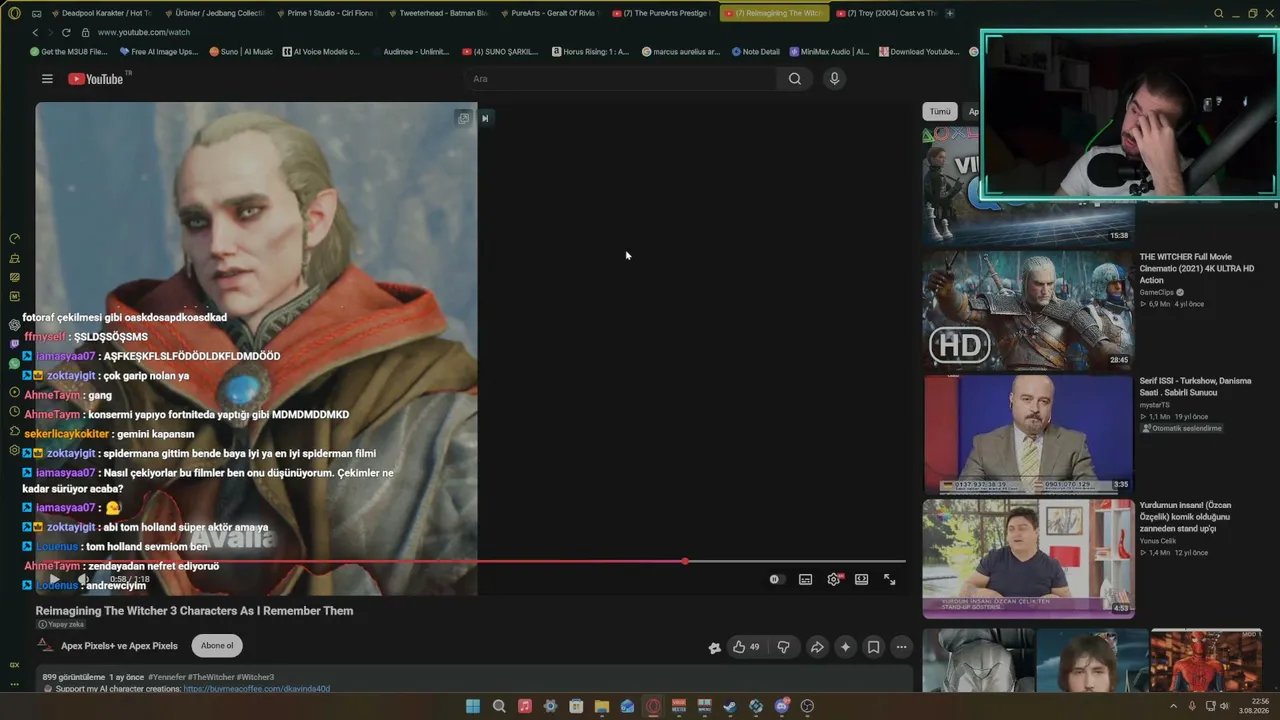Seek using the red video progress bar
Viewport: 1280px width, 720px height.
(470, 561)
